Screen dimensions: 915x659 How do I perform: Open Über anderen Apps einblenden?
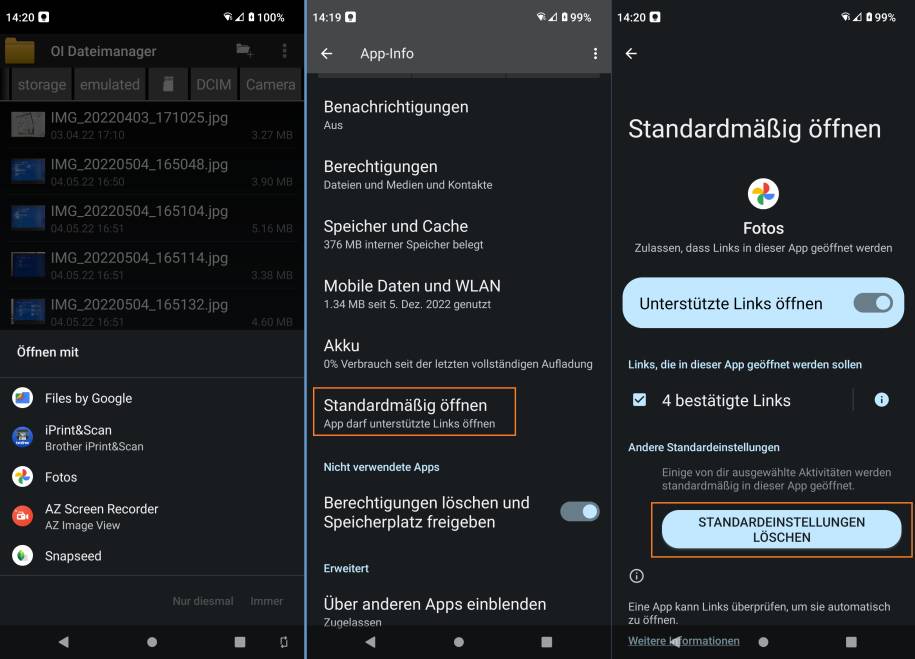459,611
